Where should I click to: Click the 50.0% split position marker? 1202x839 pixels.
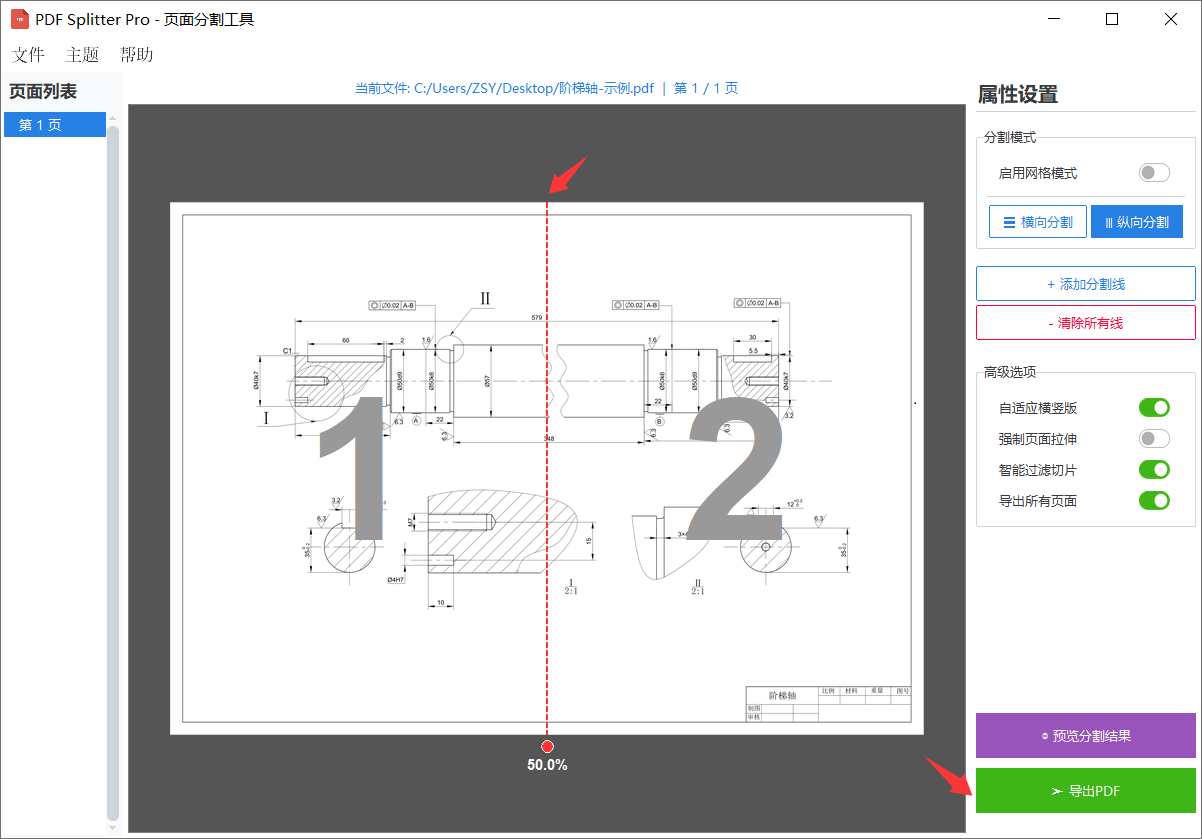pyautogui.click(x=547, y=763)
